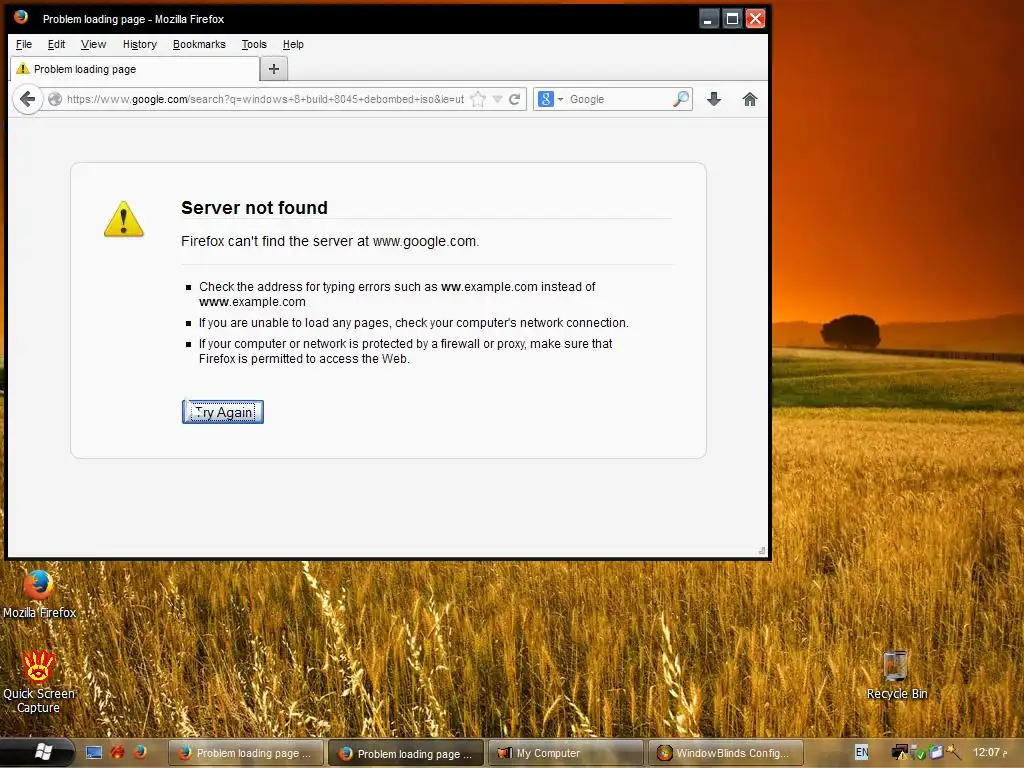Click the taskbar clock showing 12:07

[x=991, y=752]
